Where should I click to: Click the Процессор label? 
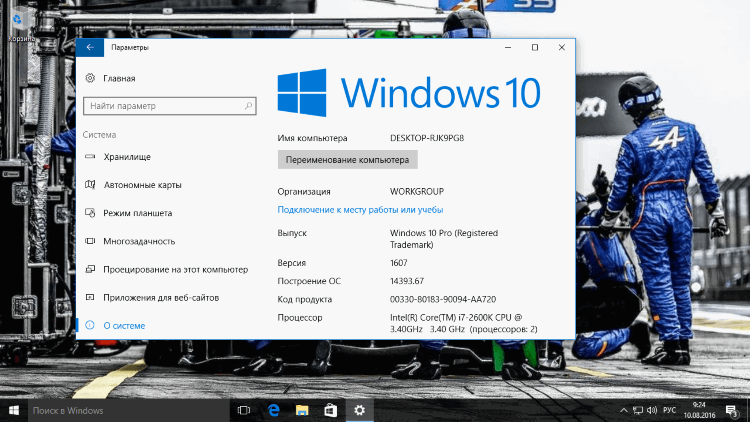tap(300, 317)
